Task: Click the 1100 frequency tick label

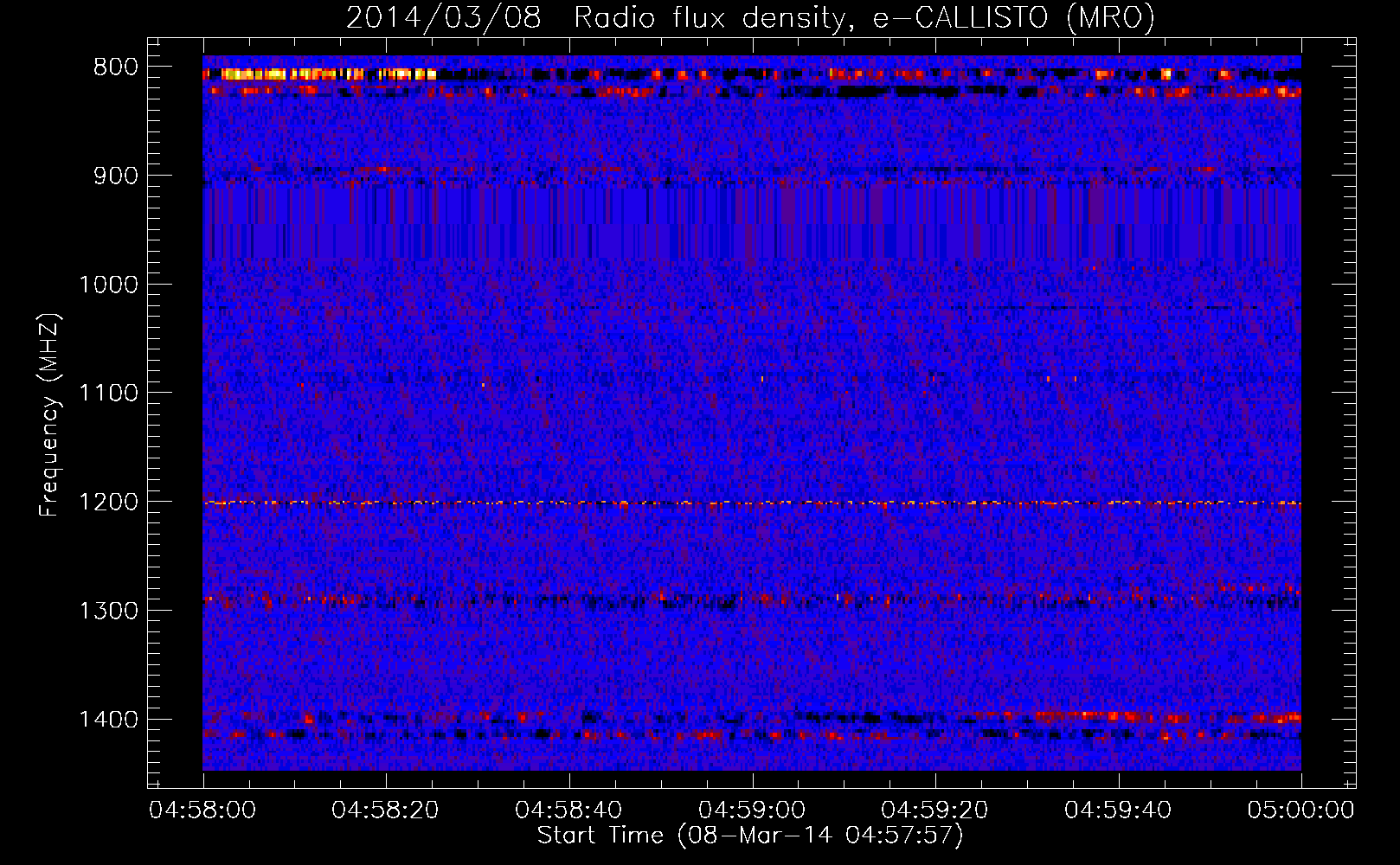Action: [109, 394]
